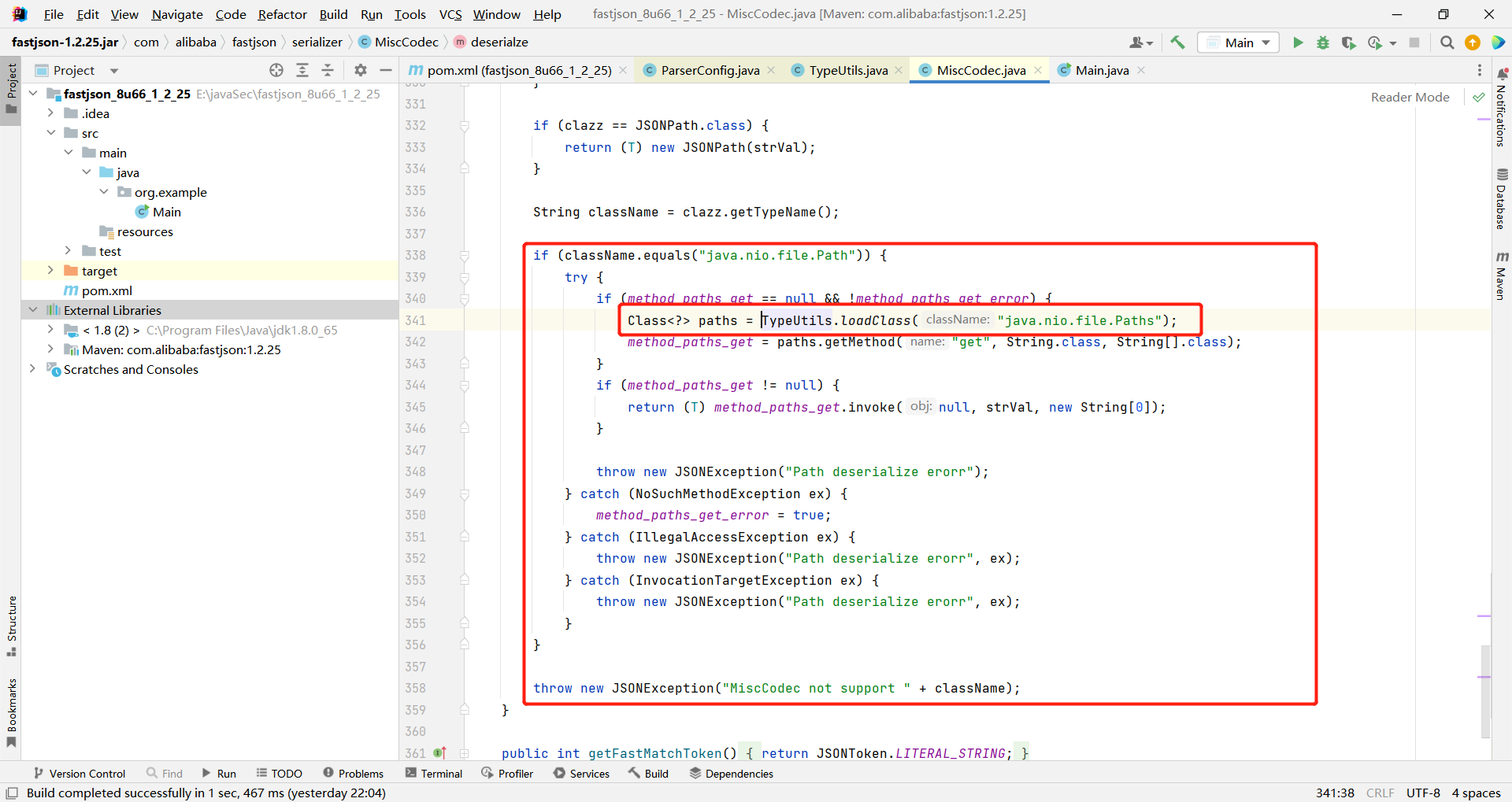The width and height of the screenshot is (1512, 802).
Task: Expand the target folder
Action: [50, 271]
